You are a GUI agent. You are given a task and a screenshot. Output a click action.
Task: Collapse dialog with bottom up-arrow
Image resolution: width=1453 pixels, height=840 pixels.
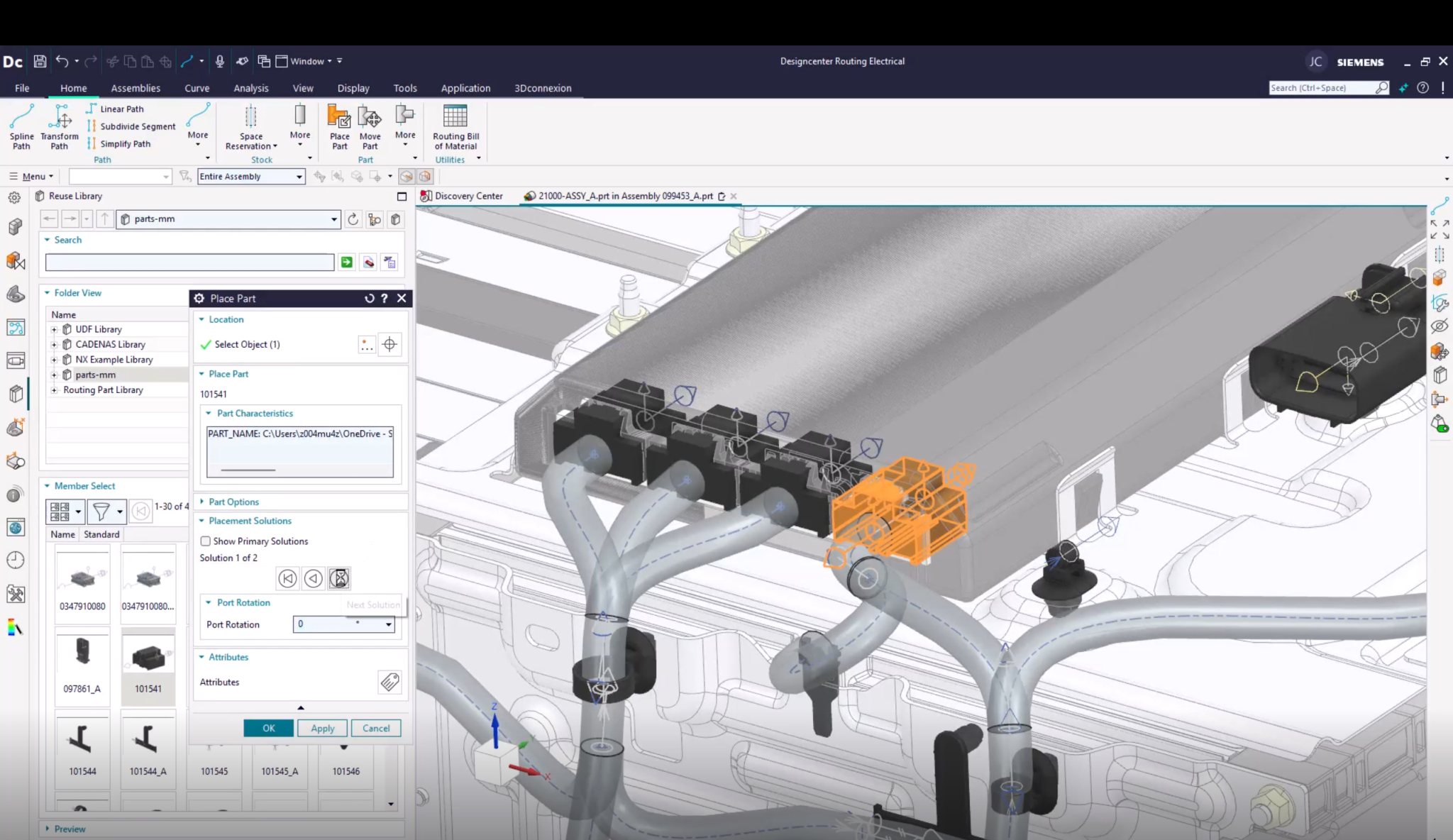pyautogui.click(x=301, y=707)
